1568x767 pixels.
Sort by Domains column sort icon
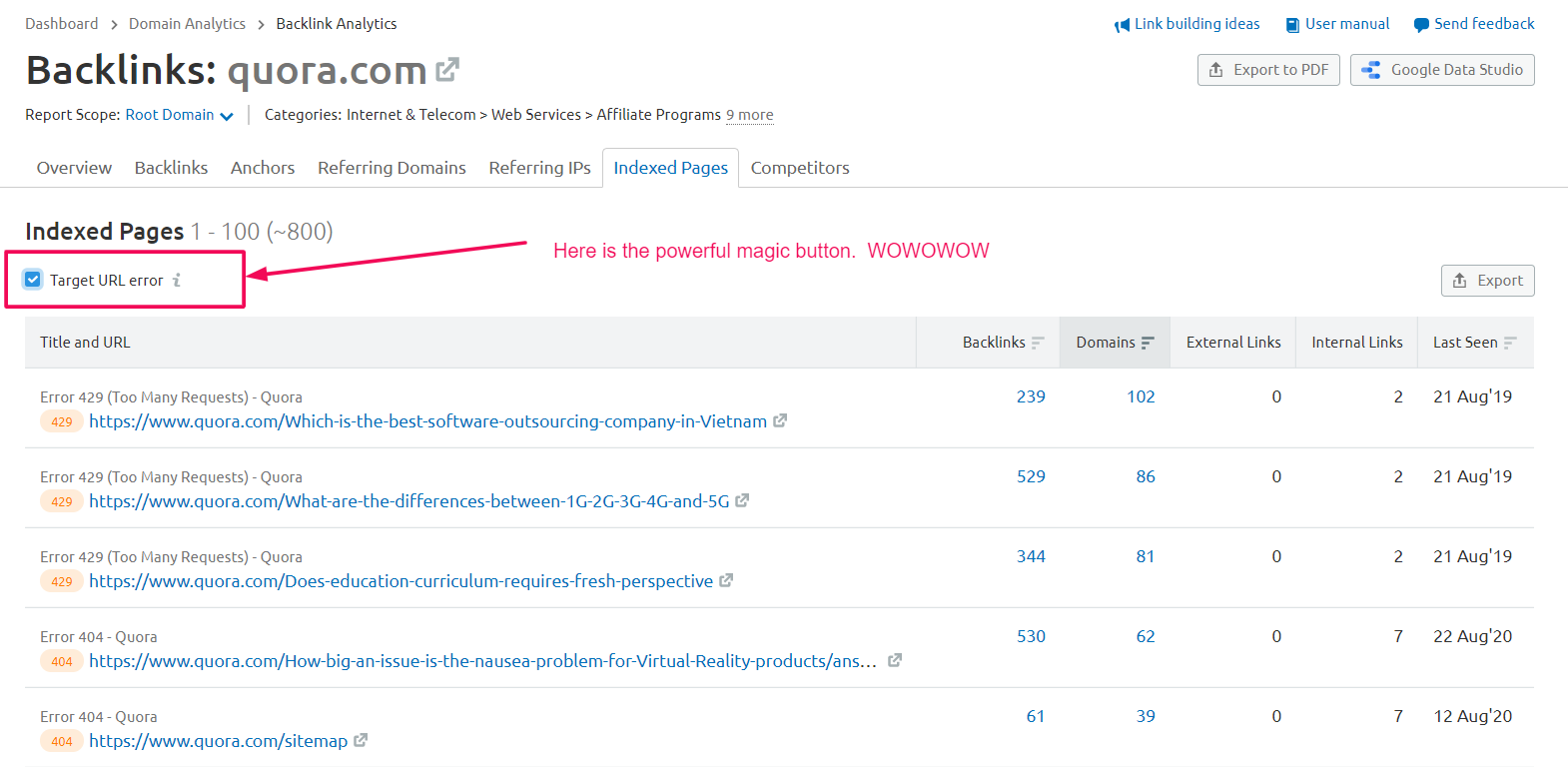pyautogui.click(x=1148, y=343)
